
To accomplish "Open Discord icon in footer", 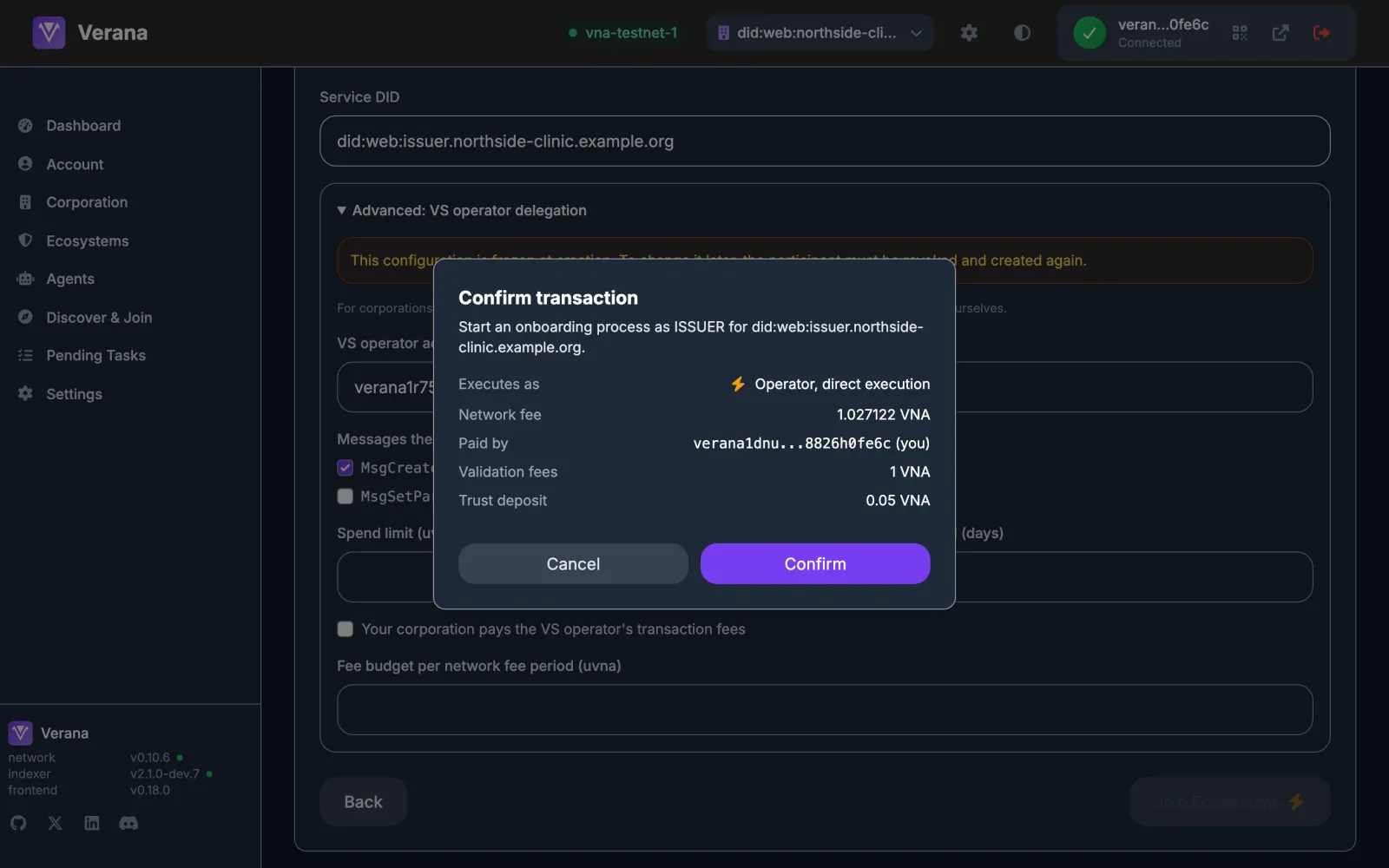I will click(128, 823).
